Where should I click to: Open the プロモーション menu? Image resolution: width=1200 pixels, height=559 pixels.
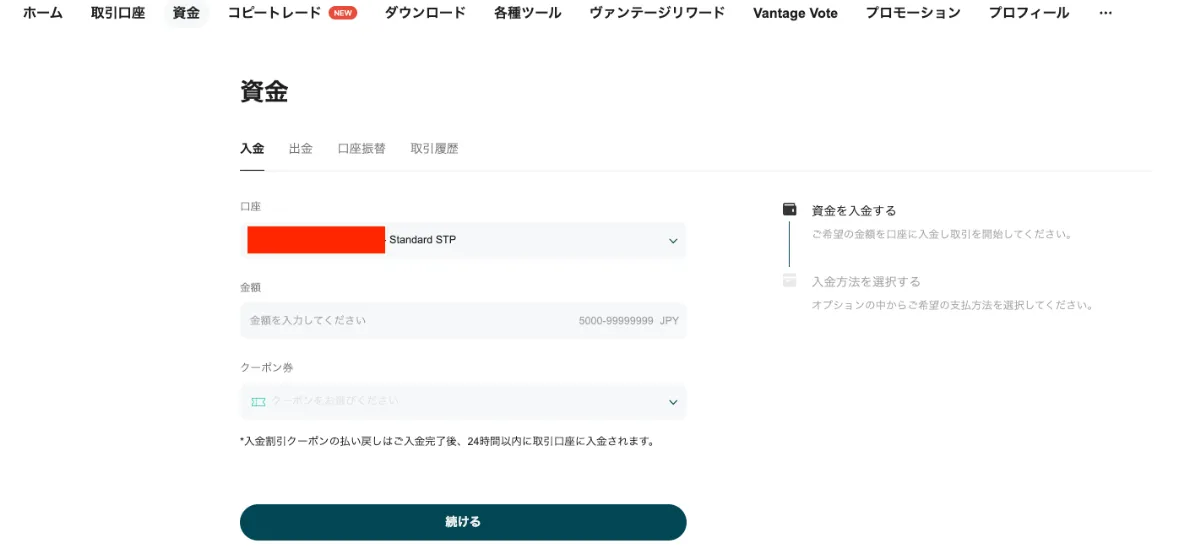(913, 13)
